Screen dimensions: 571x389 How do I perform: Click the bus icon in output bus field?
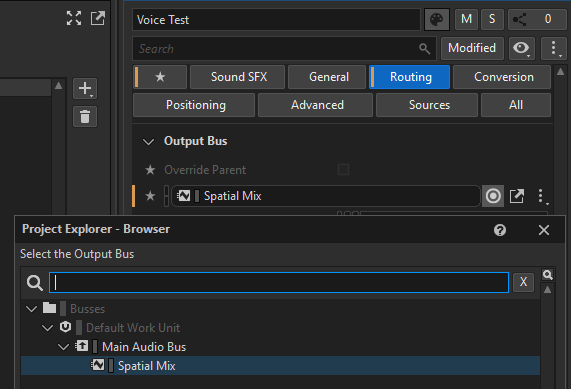click(x=184, y=196)
